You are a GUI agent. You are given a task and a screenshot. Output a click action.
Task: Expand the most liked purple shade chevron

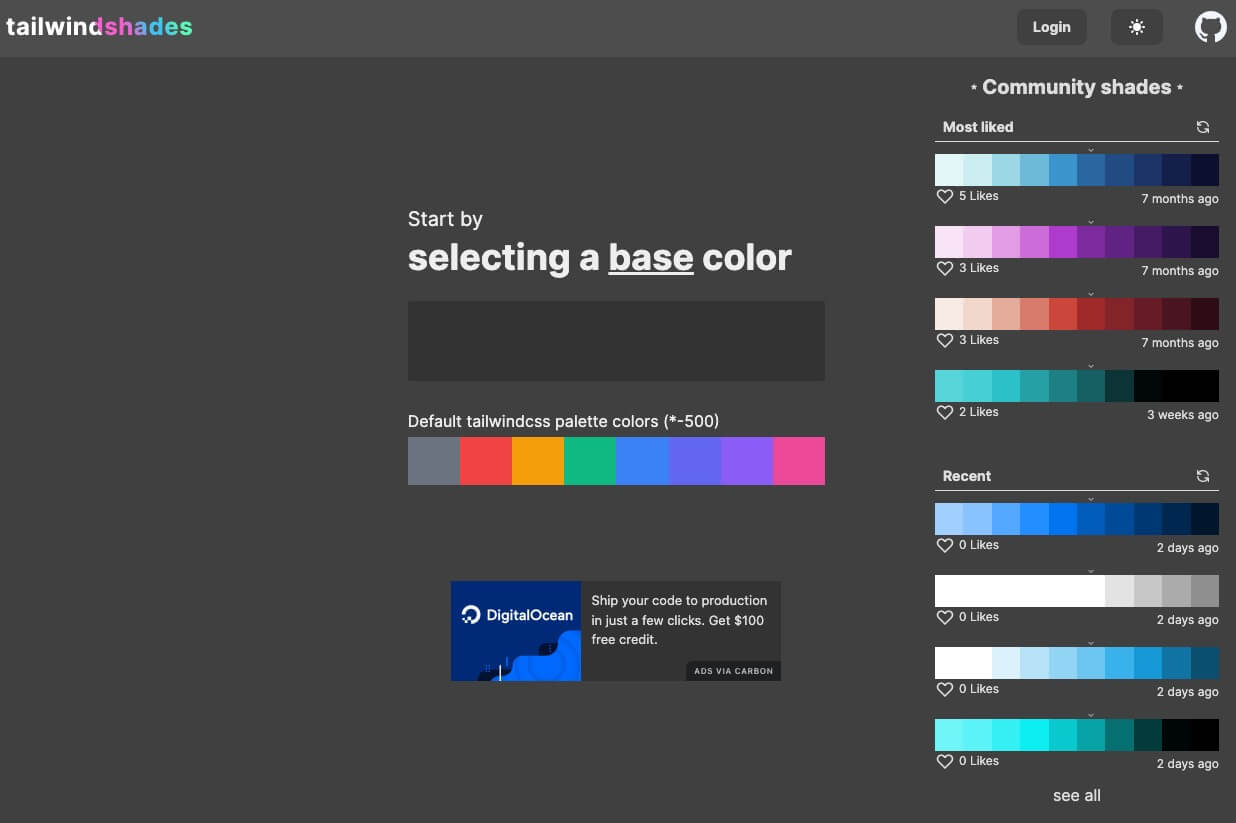coord(1091,222)
